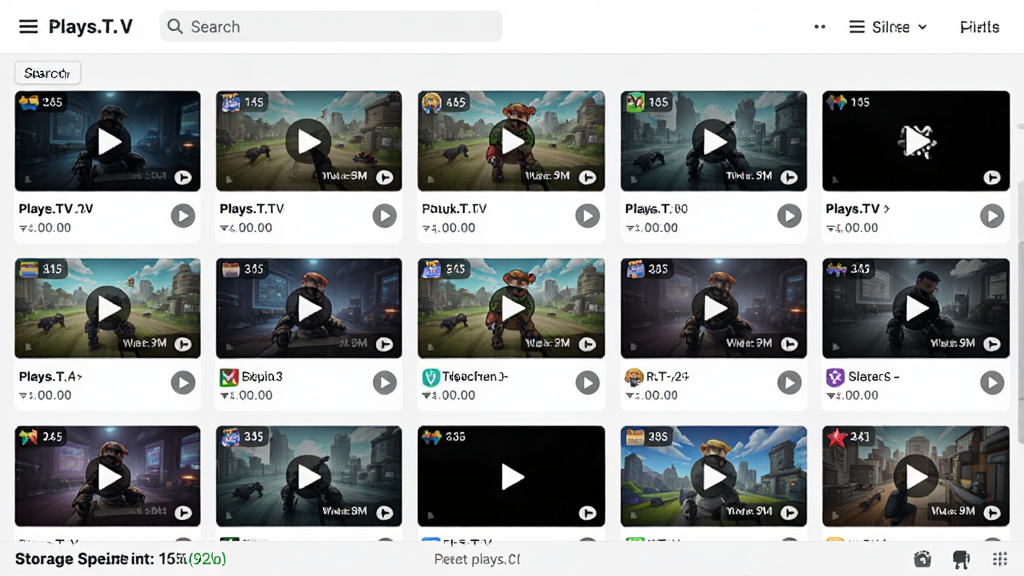This screenshot has width=1024, height=576.
Task: Click round gray play button beside Plays.T:60 title
Action: pyautogui.click(x=789, y=216)
